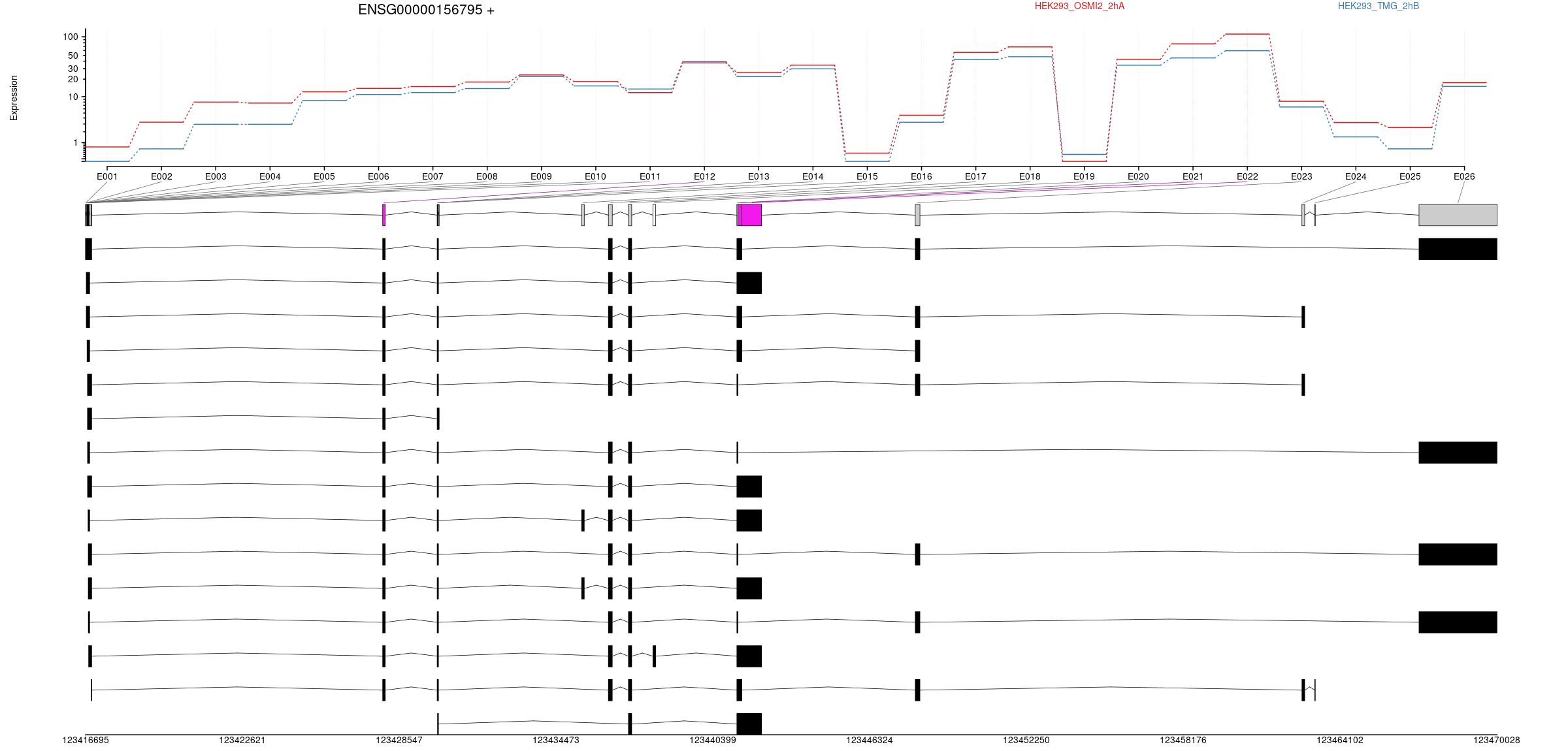Click exon label E002
Viewport: 1568px width, 751px height.
tap(161, 176)
